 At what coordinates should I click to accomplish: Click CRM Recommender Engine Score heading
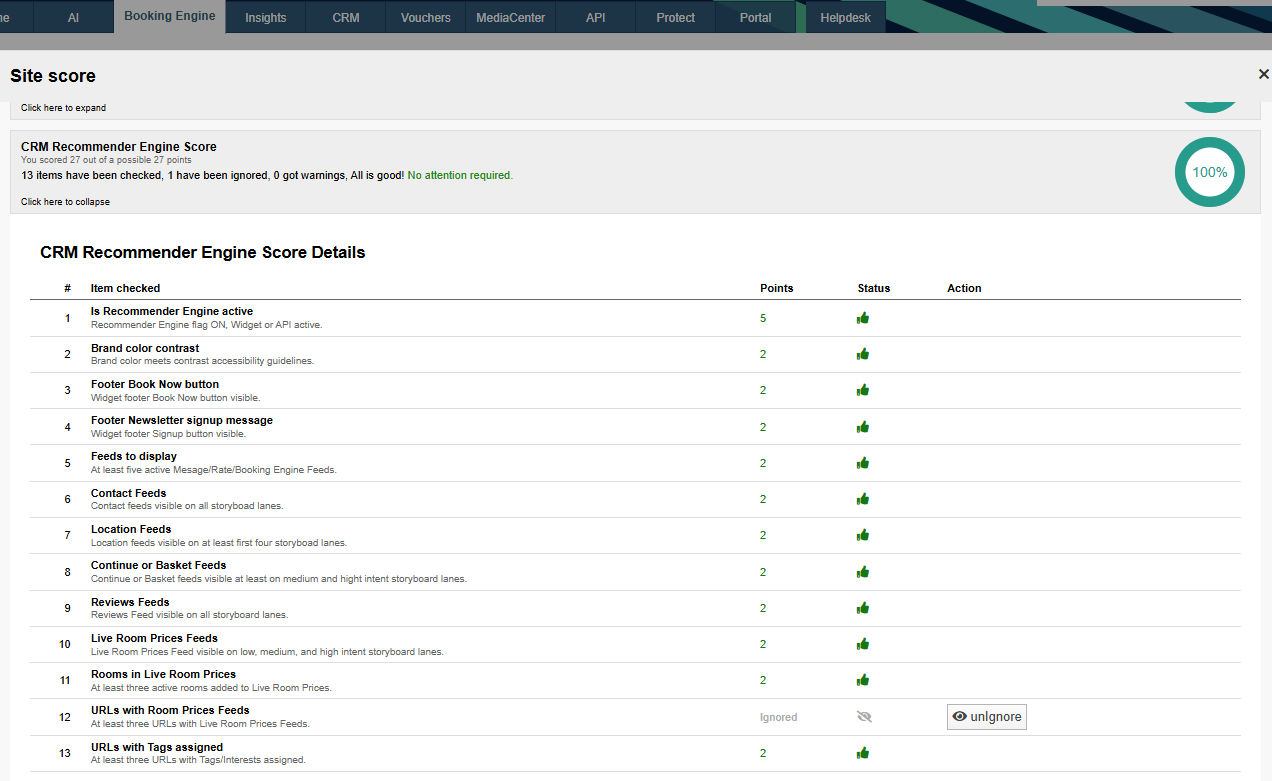(x=119, y=147)
